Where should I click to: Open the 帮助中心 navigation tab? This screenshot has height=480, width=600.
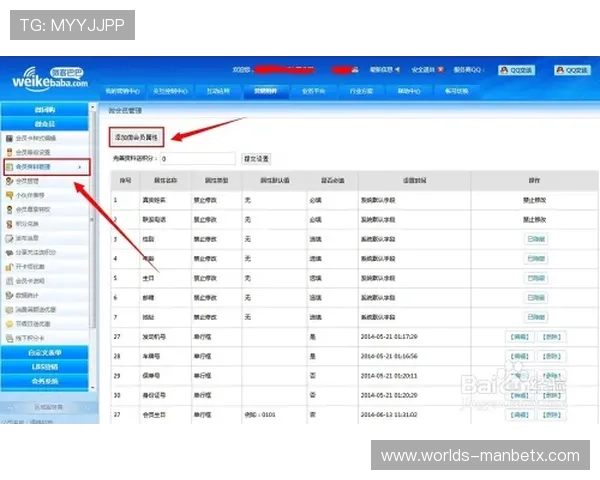[x=409, y=91]
